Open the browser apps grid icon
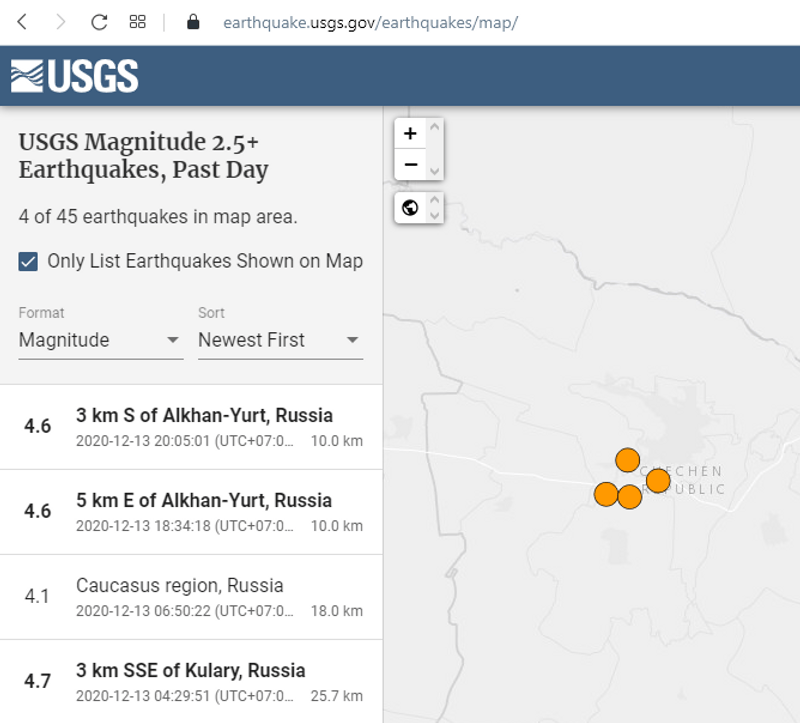Image resolution: width=800 pixels, height=723 pixels. pyautogui.click(x=138, y=22)
